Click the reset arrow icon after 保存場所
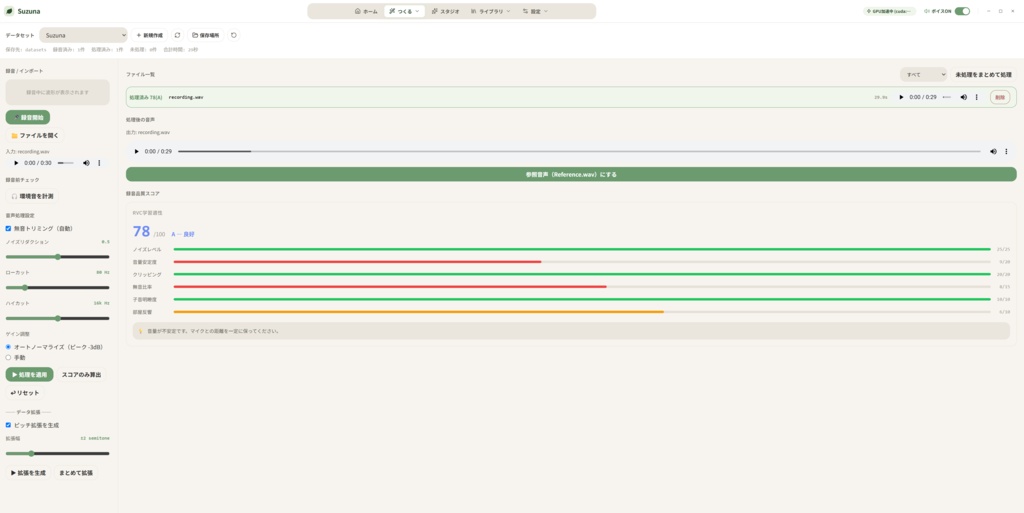Image resolution: width=1024 pixels, height=513 pixels. tap(233, 35)
